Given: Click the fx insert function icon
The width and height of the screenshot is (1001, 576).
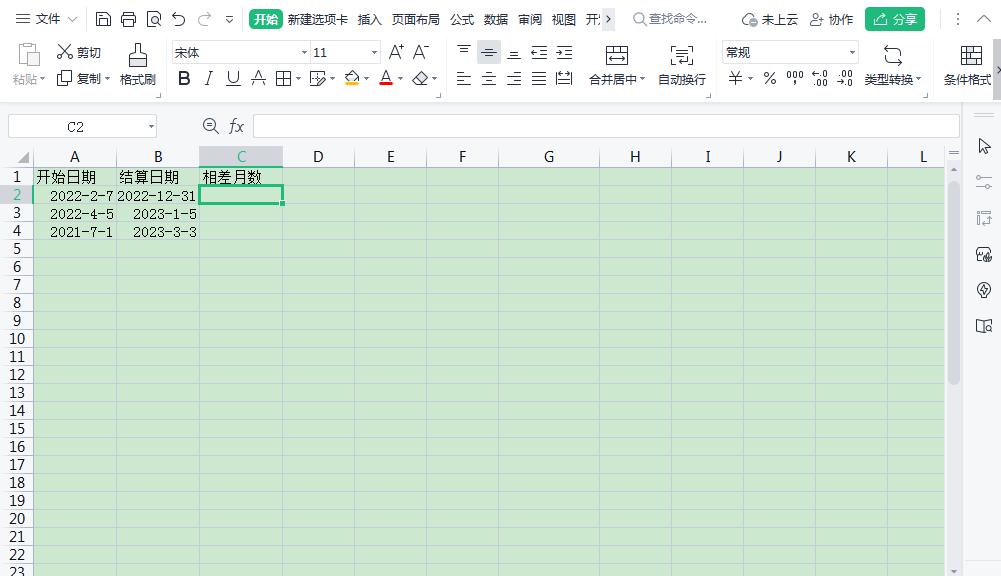Looking at the screenshot, I should pyautogui.click(x=236, y=126).
